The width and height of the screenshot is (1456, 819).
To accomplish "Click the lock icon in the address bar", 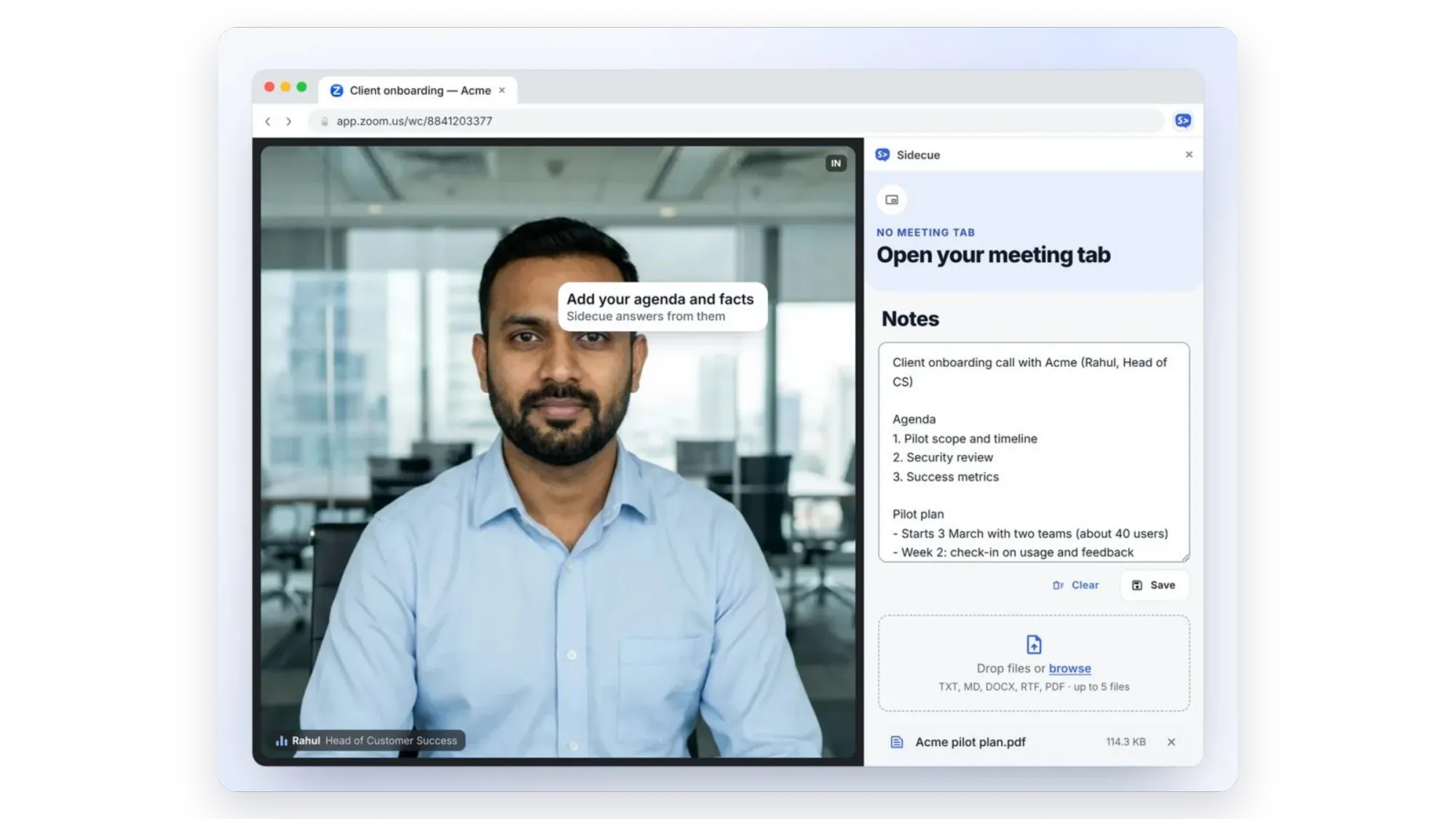I will [x=325, y=122].
